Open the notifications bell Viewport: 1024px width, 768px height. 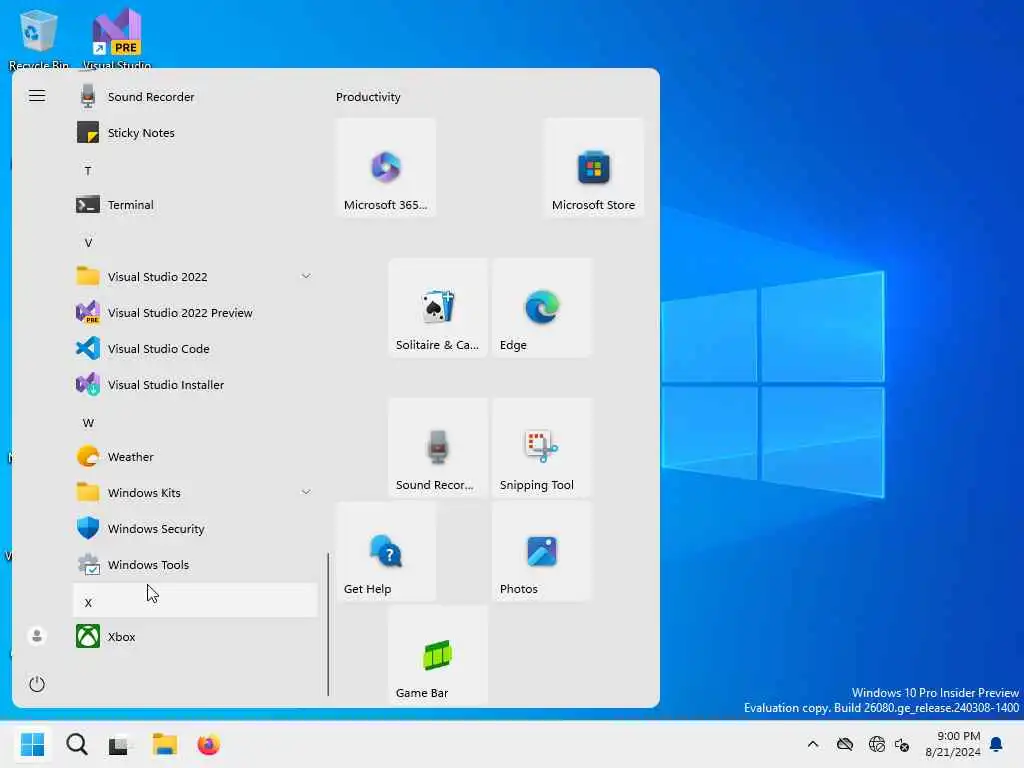997,744
